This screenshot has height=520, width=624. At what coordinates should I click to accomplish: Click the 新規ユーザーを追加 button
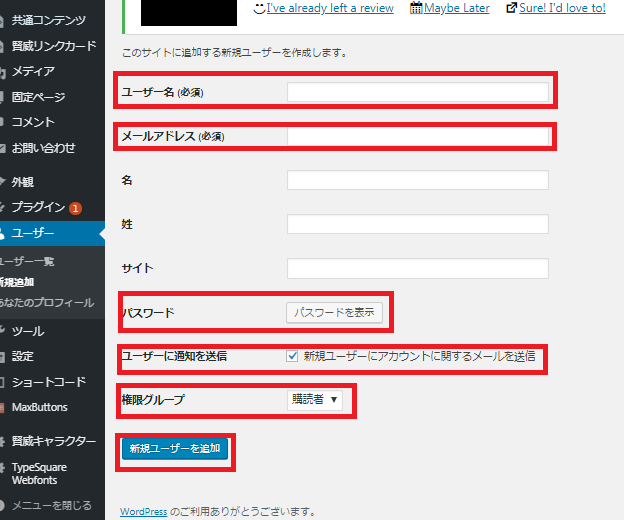pyautogui.click(x=175, y=449)
